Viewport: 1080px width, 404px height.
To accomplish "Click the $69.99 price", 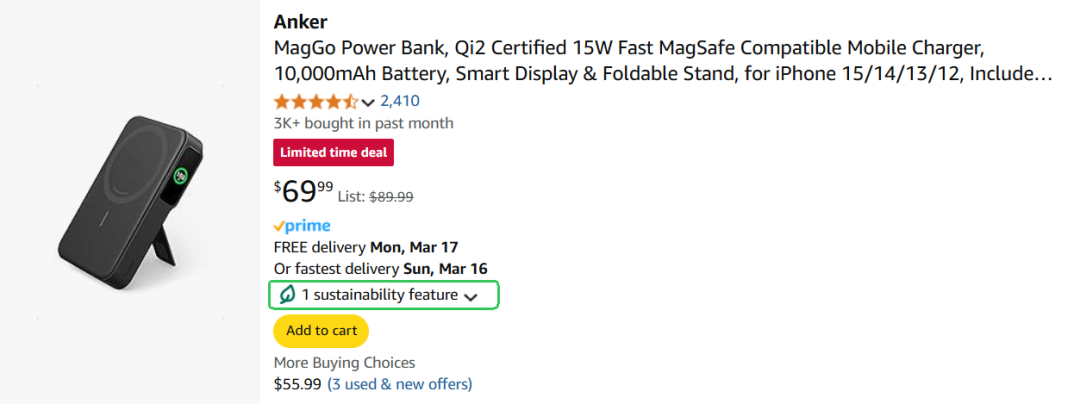I will 304,190.
